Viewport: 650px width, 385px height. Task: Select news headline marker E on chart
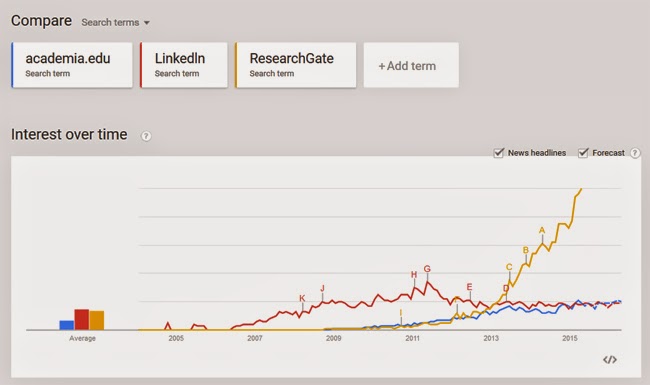(x=469, y=287)
